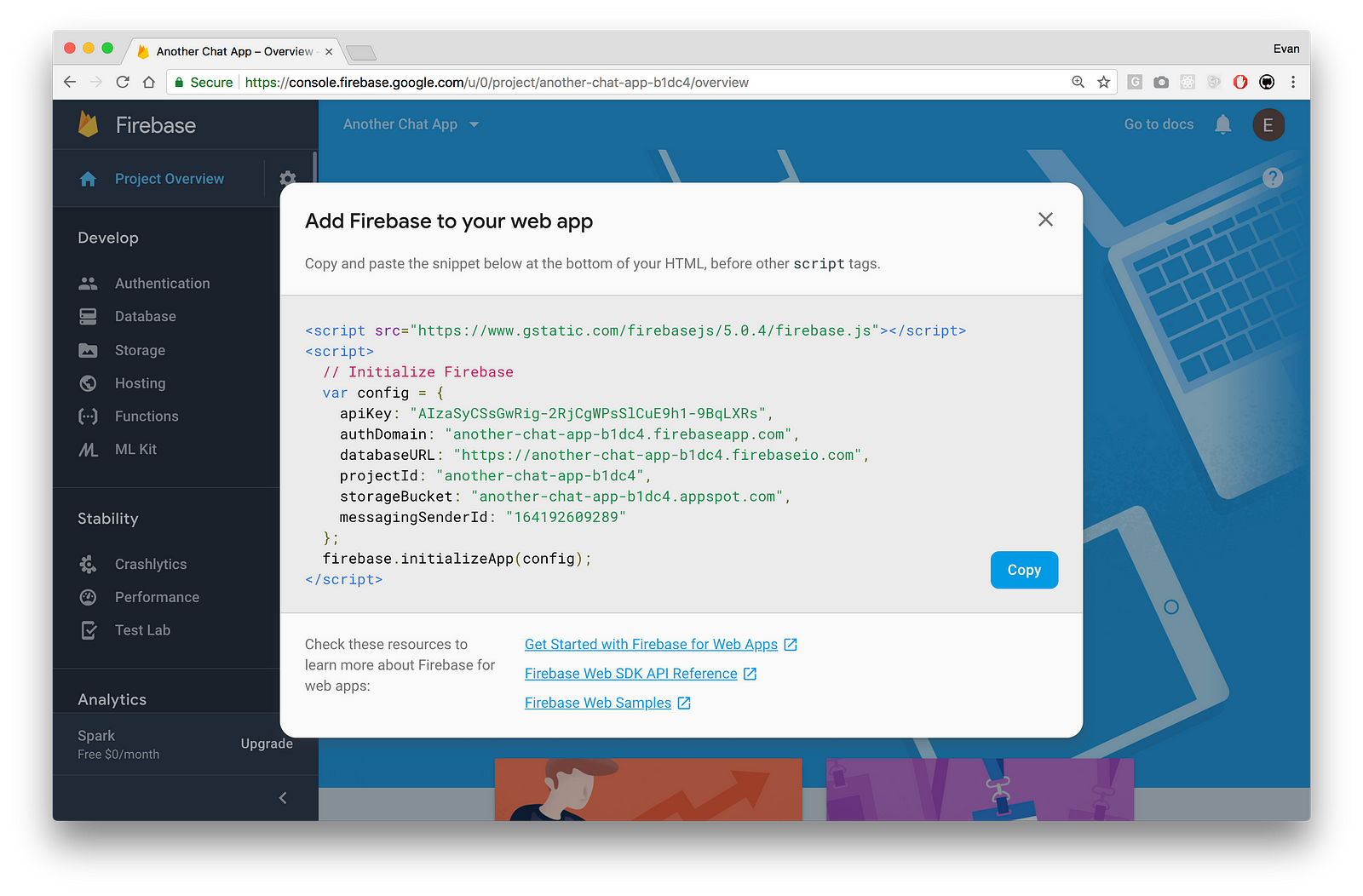Open Storage section
Image resolution: width=1363 pixels, height=896 pixels.
(x=141, y=350)
